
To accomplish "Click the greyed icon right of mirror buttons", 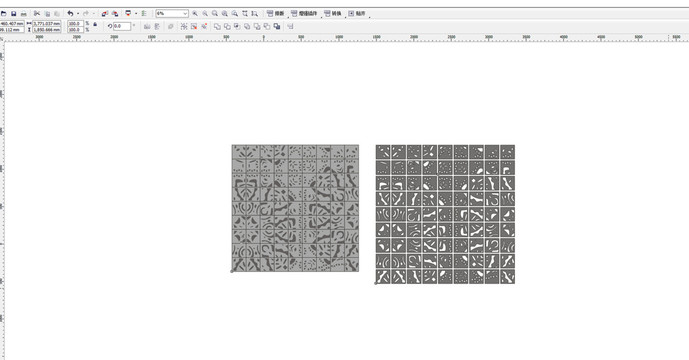I will (x=170, y=26).
